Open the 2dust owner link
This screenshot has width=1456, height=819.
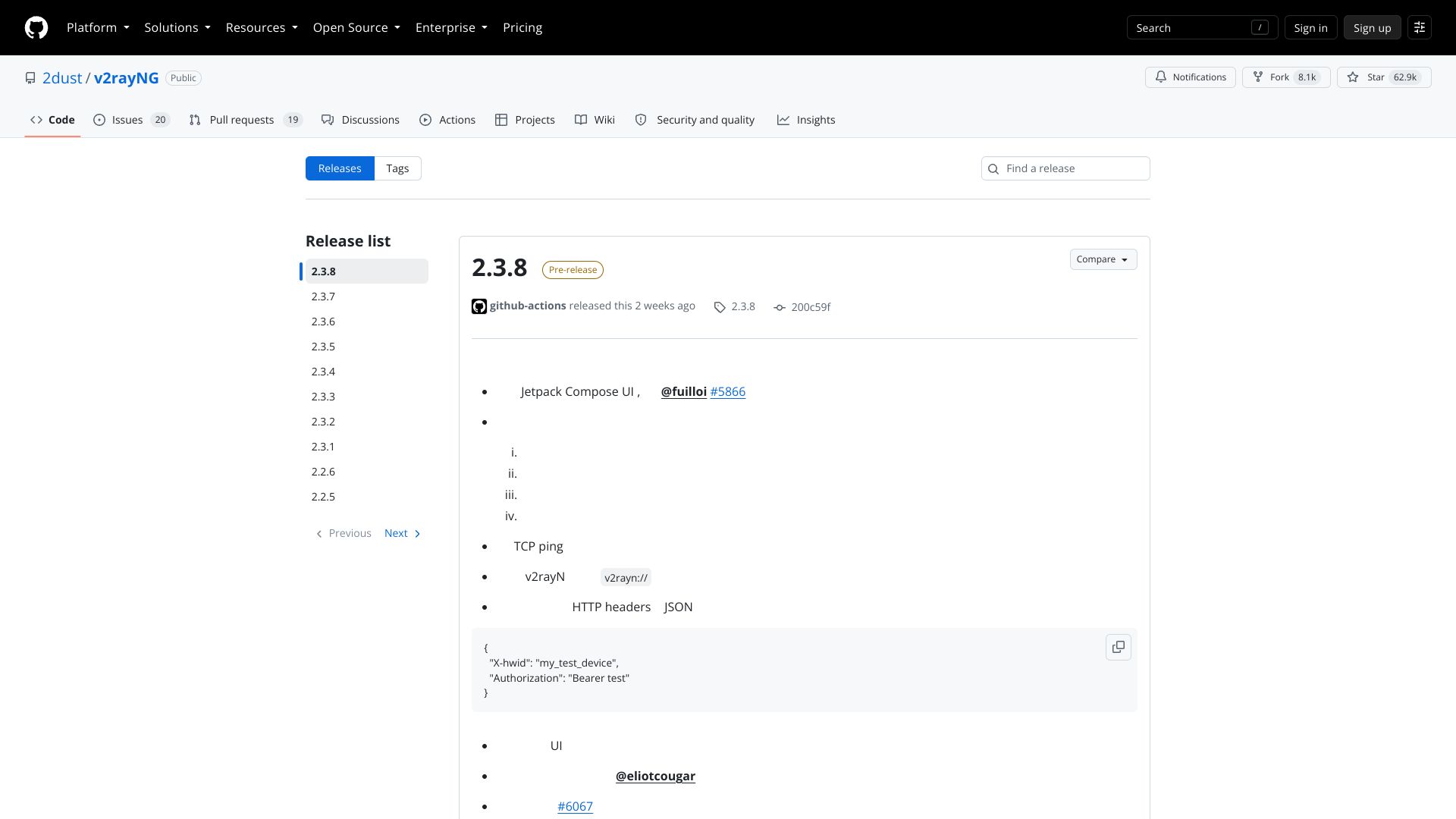[62, 78]
